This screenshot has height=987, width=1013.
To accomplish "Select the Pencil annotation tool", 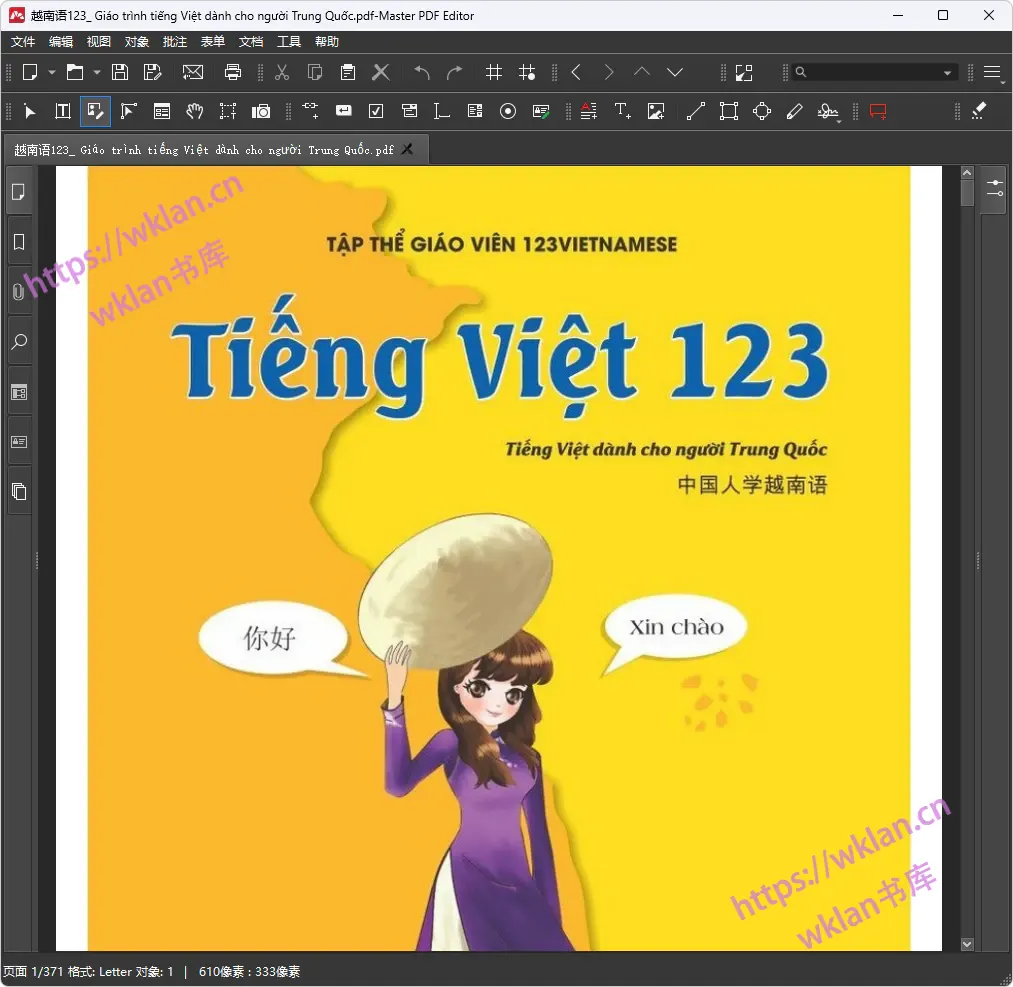I will click(x=795, y=111).
